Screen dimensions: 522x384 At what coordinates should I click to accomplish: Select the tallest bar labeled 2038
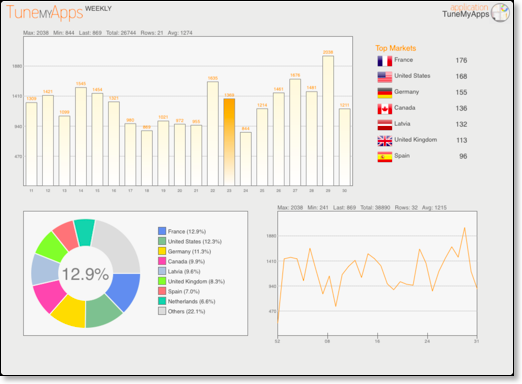coord(328,121)
